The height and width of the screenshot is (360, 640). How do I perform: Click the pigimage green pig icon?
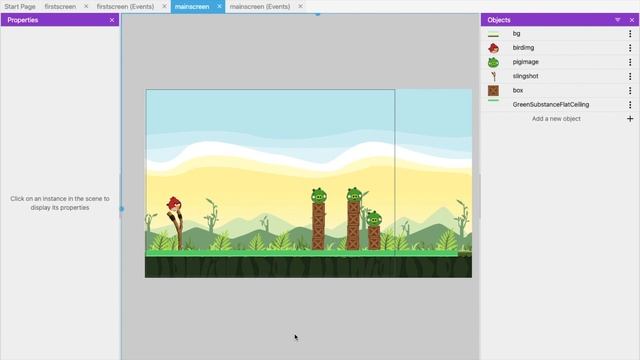click(493, 62)
